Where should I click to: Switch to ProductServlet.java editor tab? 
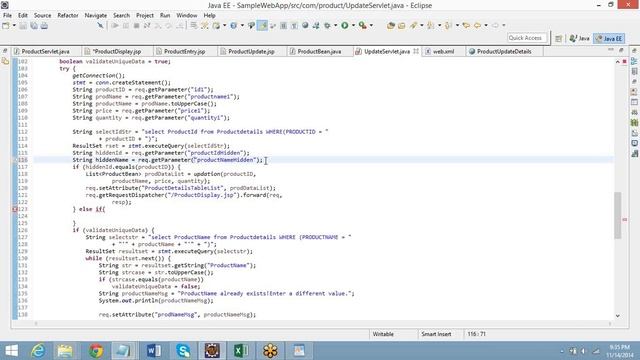click(45, 51)
